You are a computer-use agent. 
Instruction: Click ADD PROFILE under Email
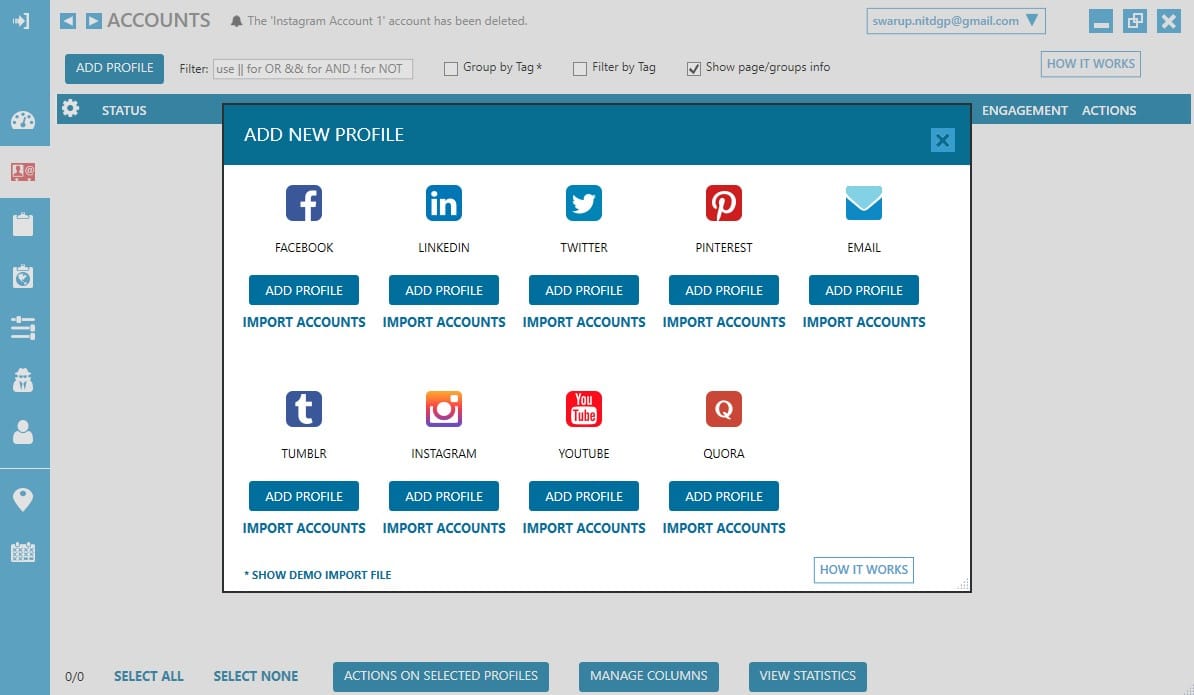coord(864,290)
